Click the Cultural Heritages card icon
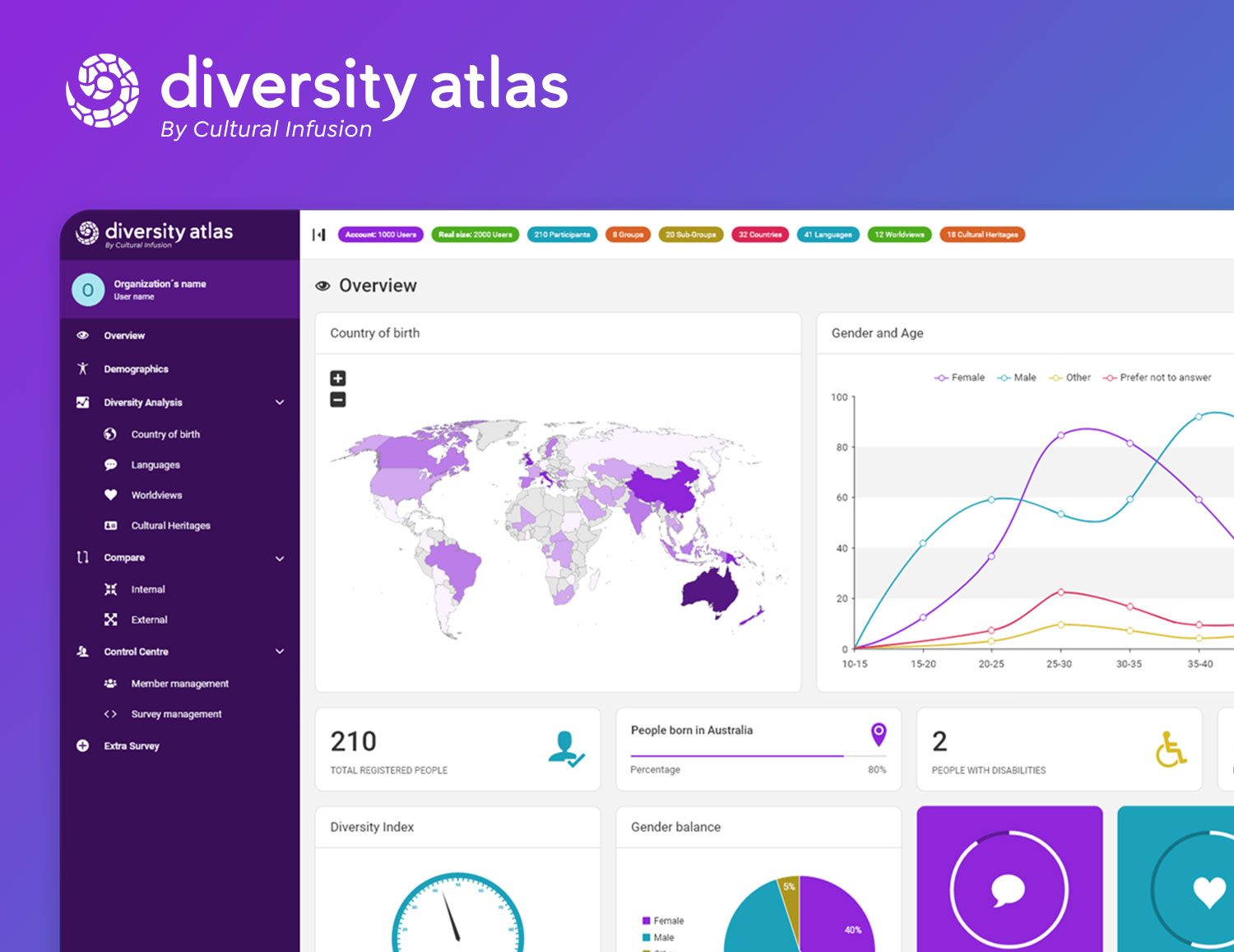The image size is (1234, 952). tap(110, 525)
